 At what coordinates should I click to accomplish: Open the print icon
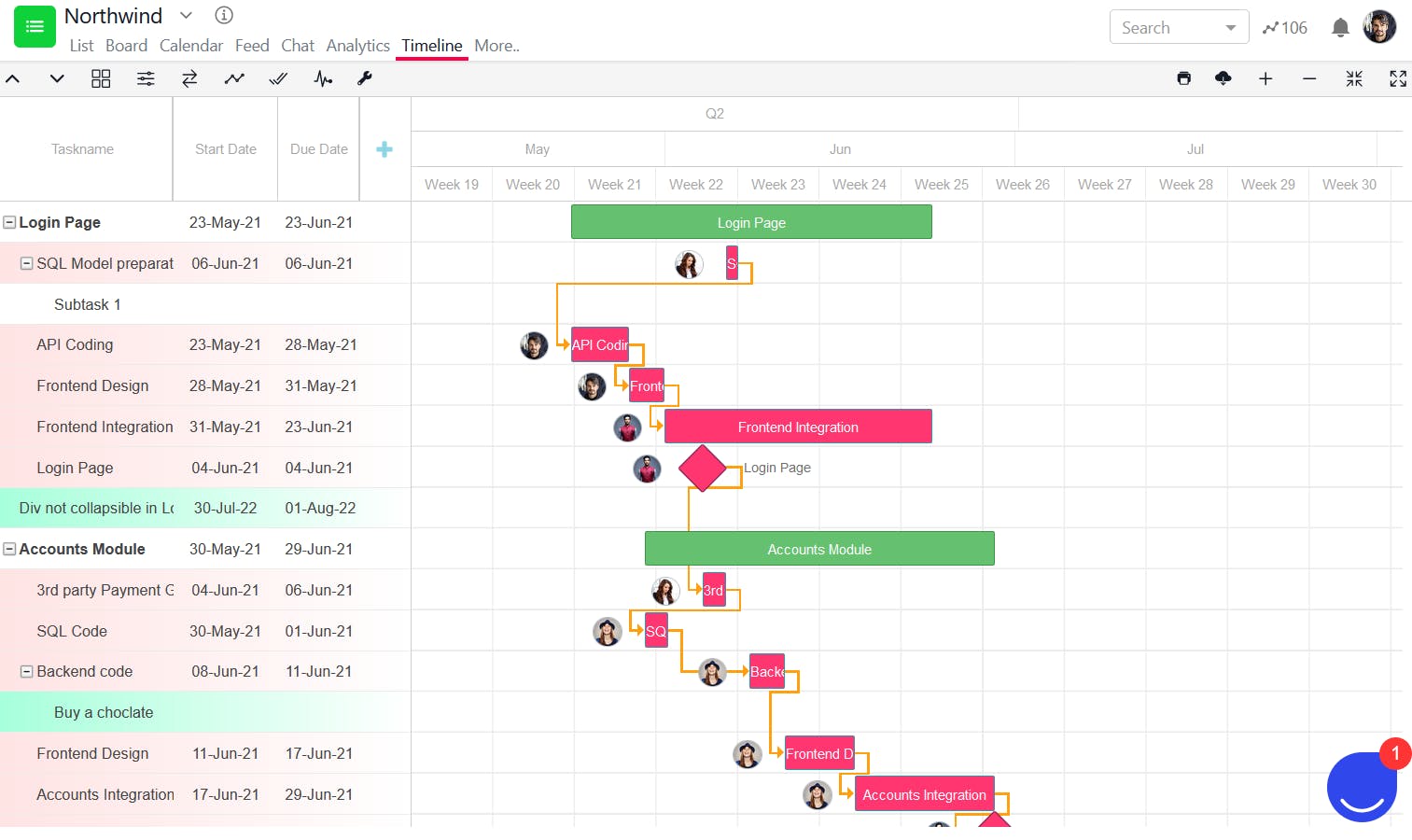tap(1183, 78)
